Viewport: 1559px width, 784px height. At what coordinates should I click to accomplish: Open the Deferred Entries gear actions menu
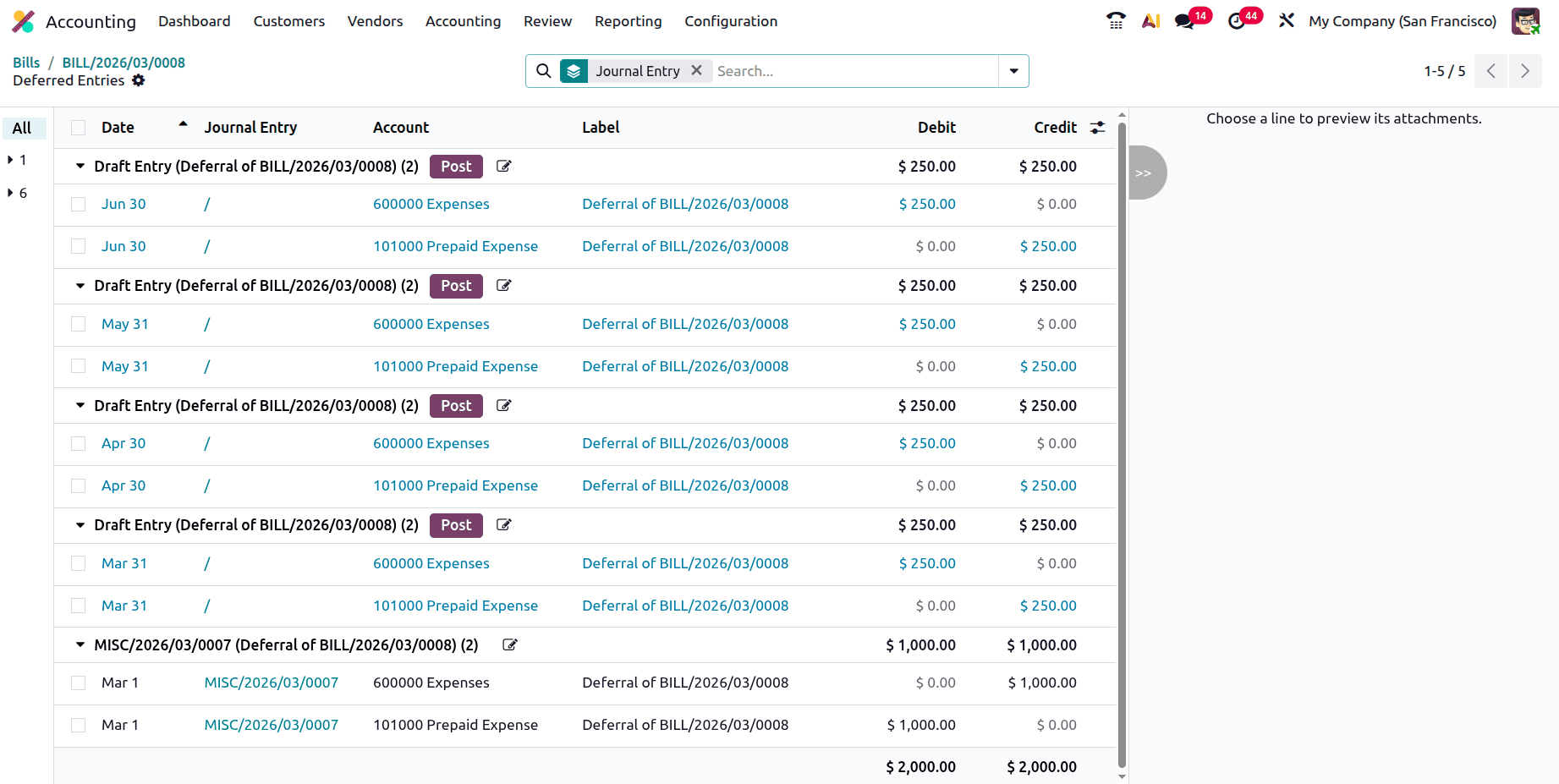[x=139, y=80]
